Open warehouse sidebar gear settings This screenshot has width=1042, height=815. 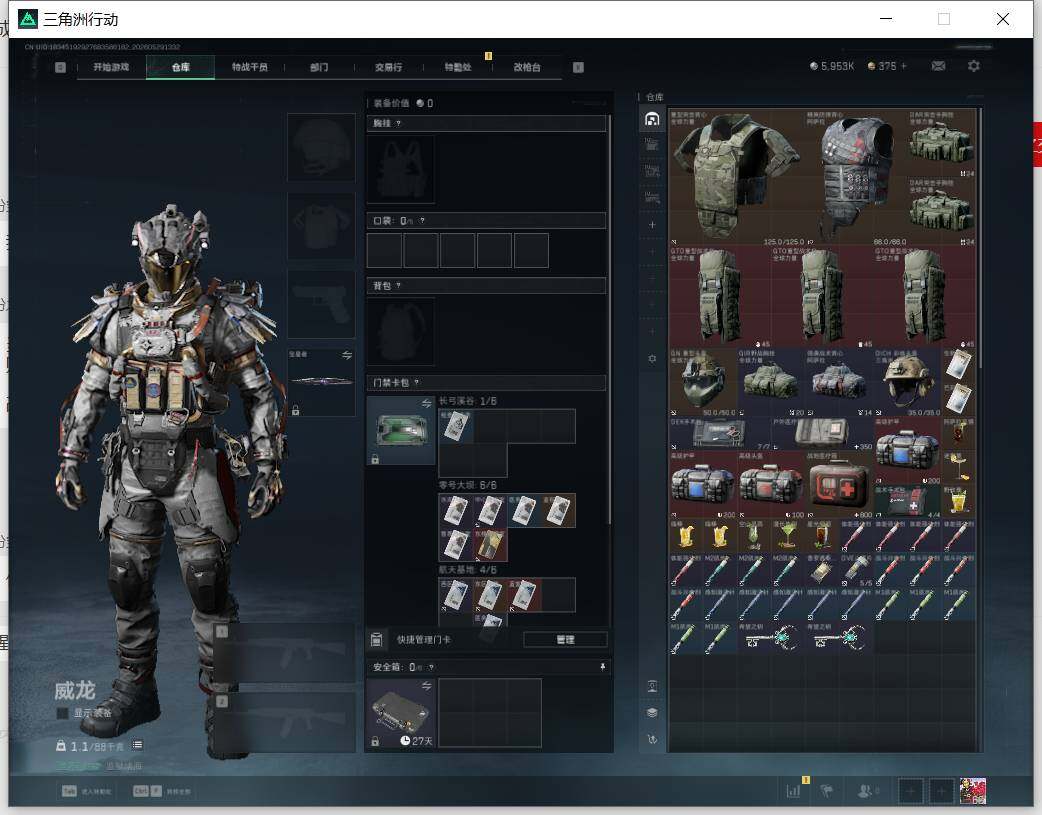point(652,358)
